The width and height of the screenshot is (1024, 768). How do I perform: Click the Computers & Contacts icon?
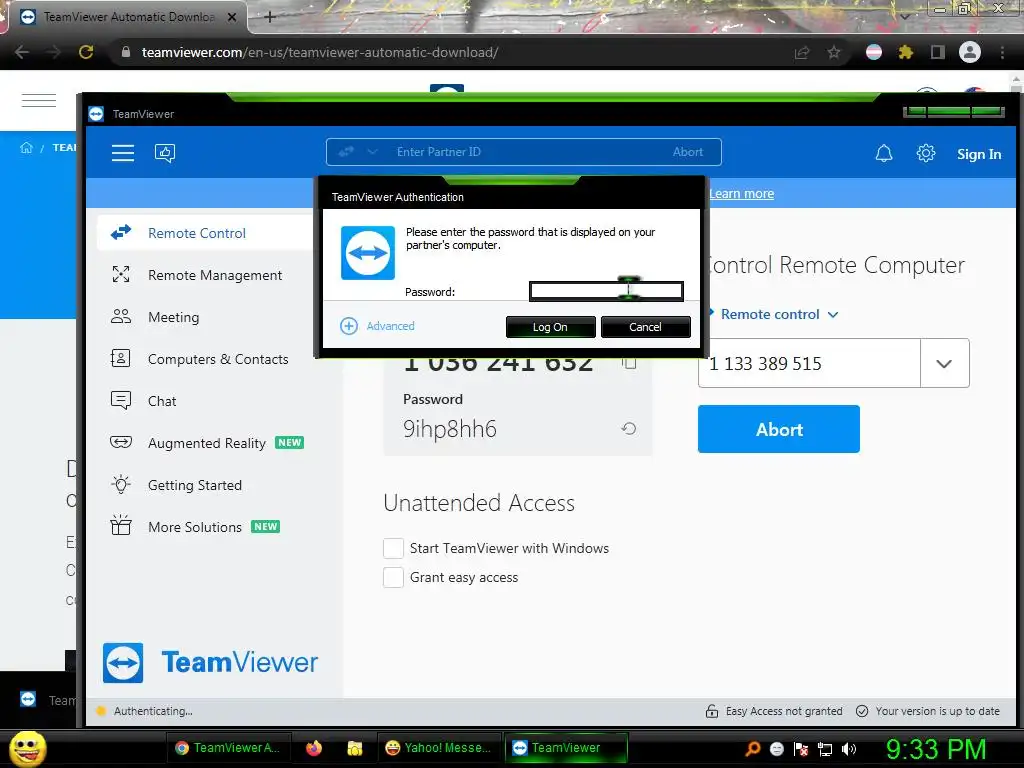pyautogui.click(x=121, y=359)
